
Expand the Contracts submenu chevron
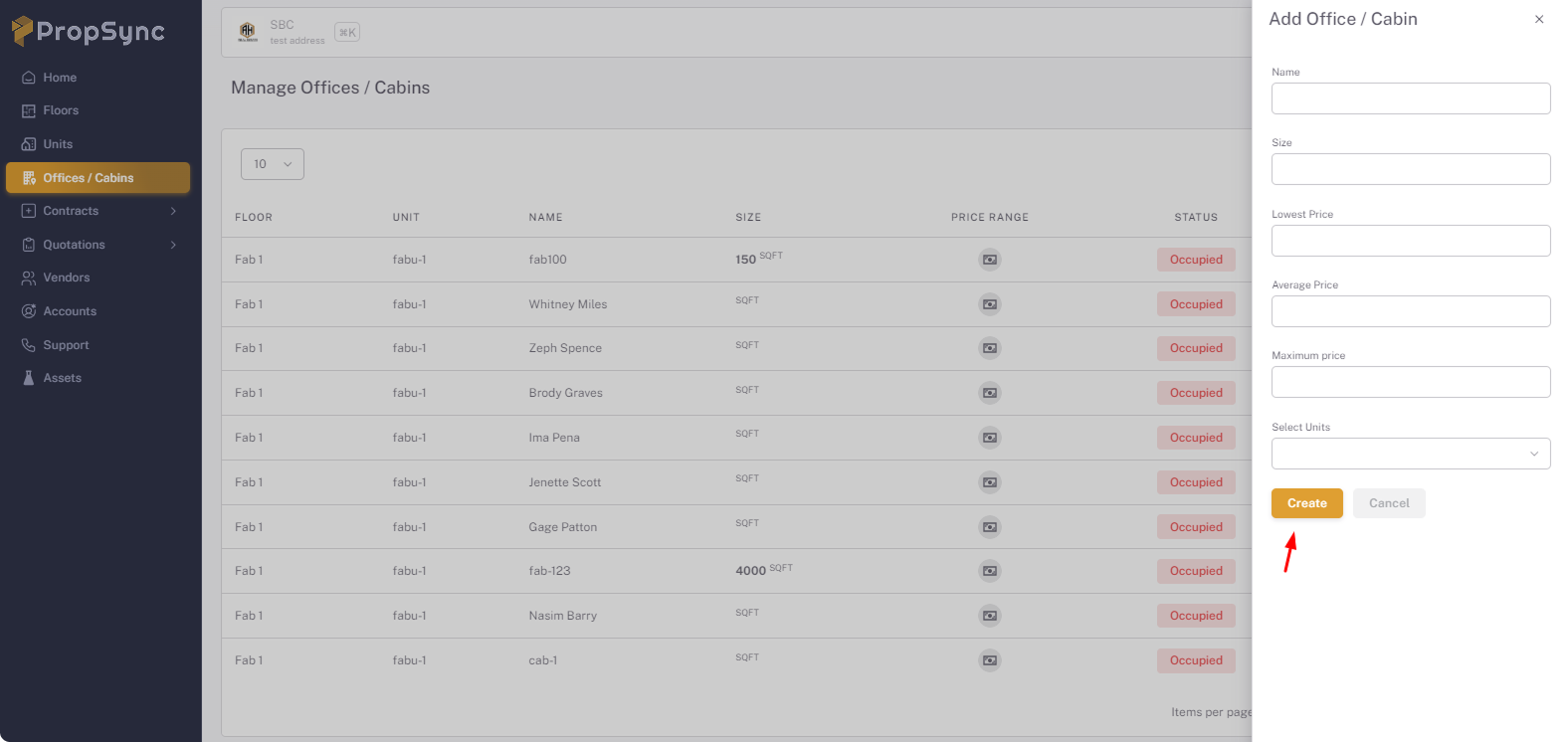[173, 211]
